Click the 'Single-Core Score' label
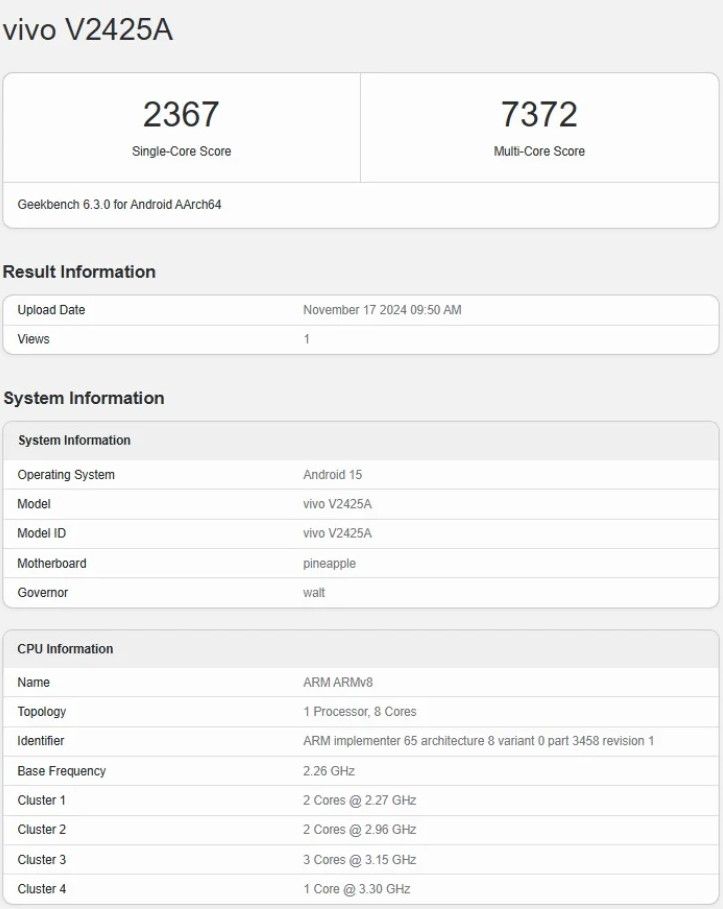The height and width of the screenshot is (909, 723). [x=181, y=151]
